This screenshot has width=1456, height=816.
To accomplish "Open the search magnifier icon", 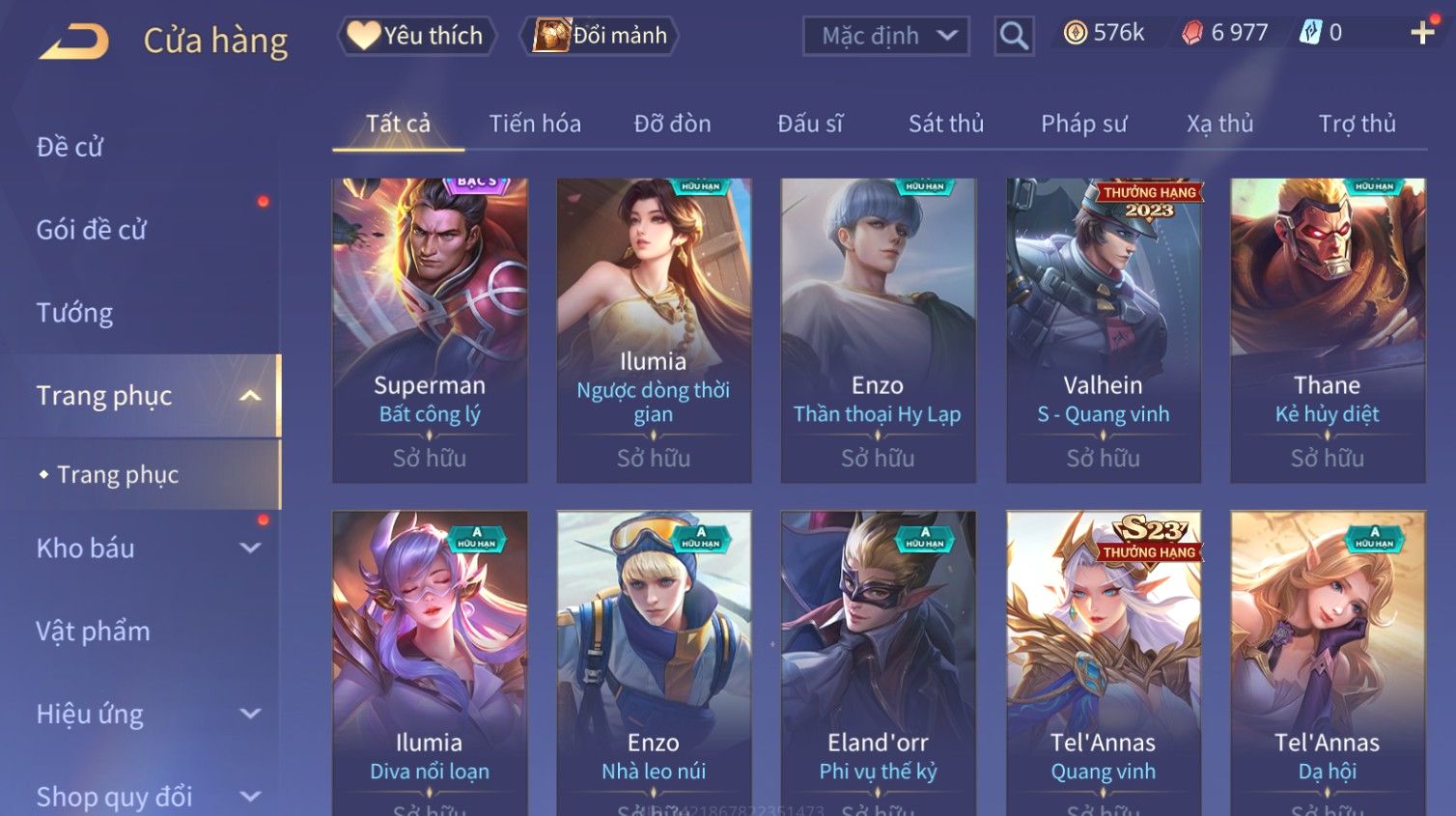I will coord(1014,36).
